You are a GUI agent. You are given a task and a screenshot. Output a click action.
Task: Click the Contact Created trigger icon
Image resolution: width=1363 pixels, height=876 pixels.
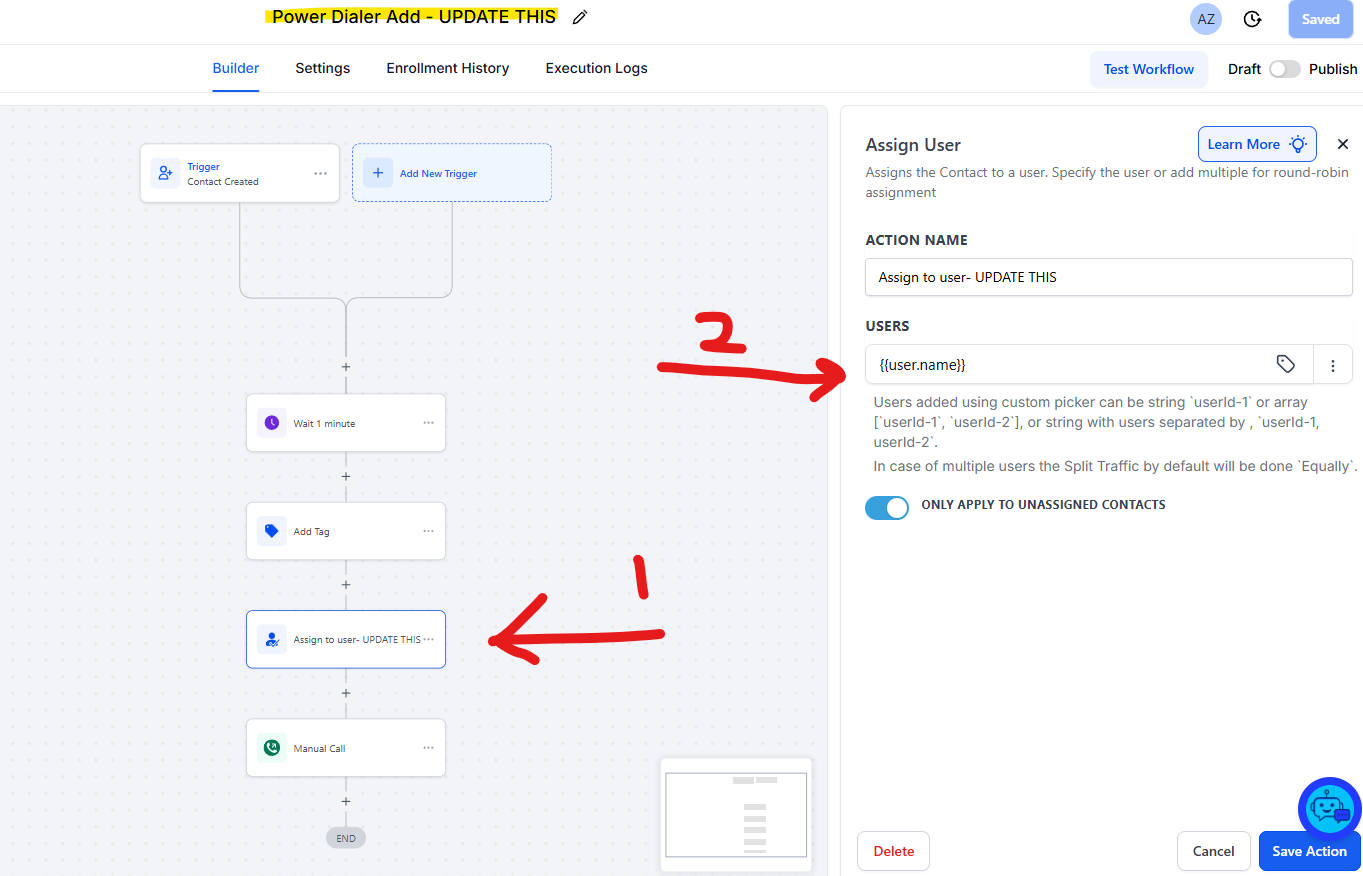(x=166, y=173)
